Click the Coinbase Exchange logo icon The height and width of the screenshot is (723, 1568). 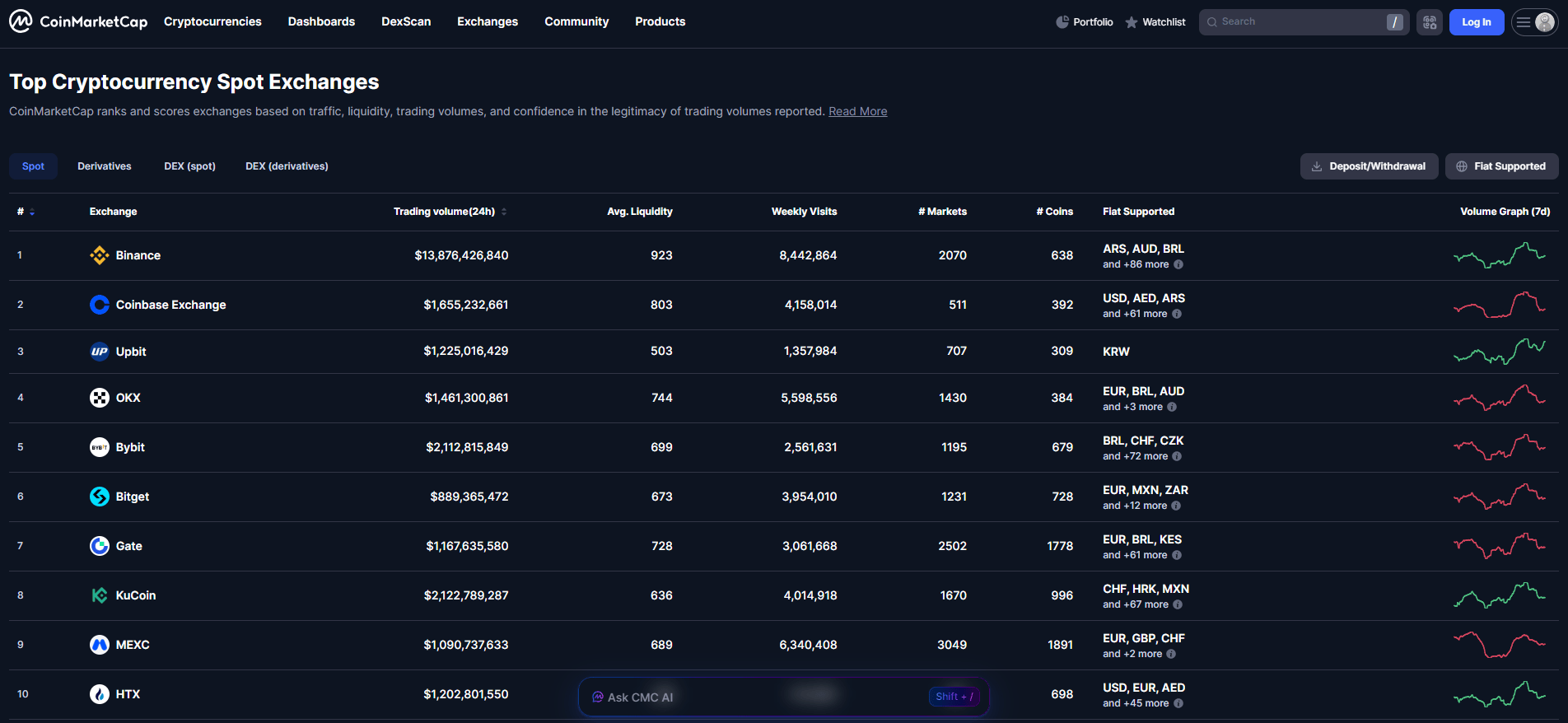[100, 305]
